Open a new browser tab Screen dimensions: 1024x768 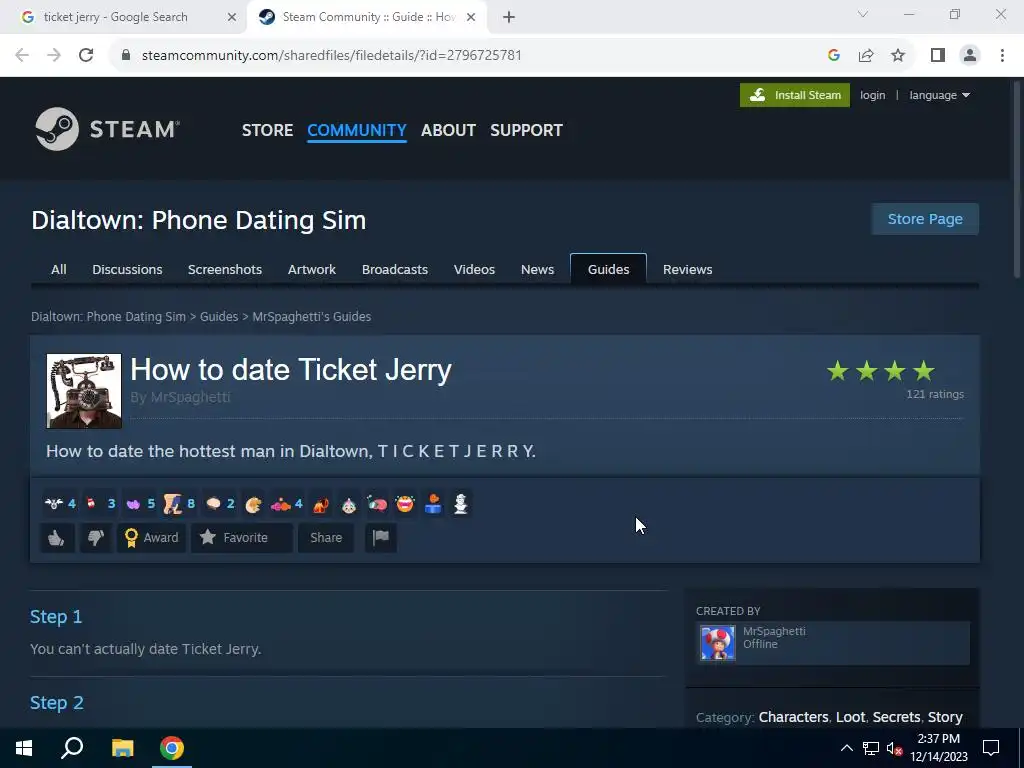coord(509,17)
